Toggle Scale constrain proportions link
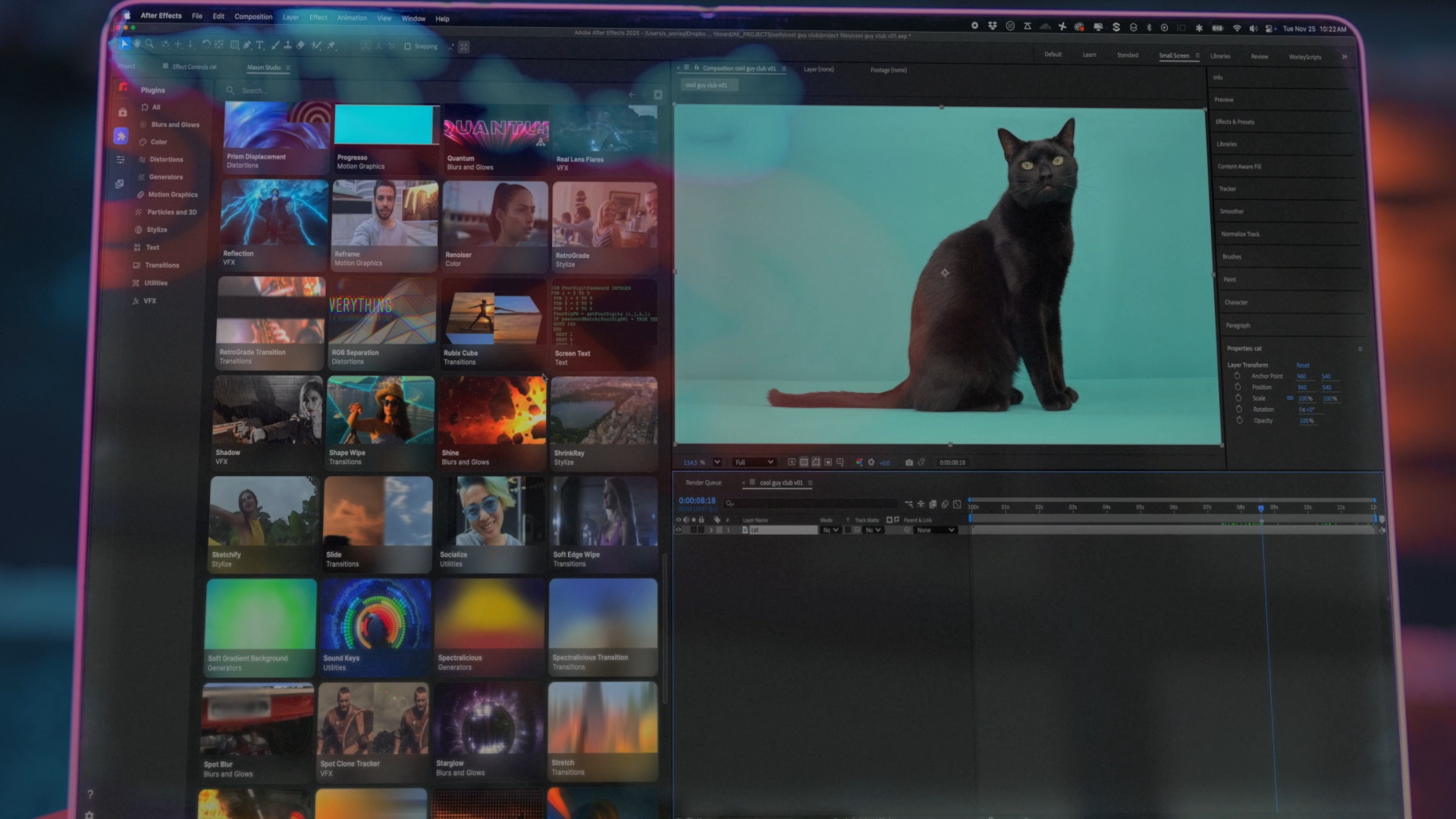The width and height of the screenshot is (1456, 819). tap(1290, 398)
